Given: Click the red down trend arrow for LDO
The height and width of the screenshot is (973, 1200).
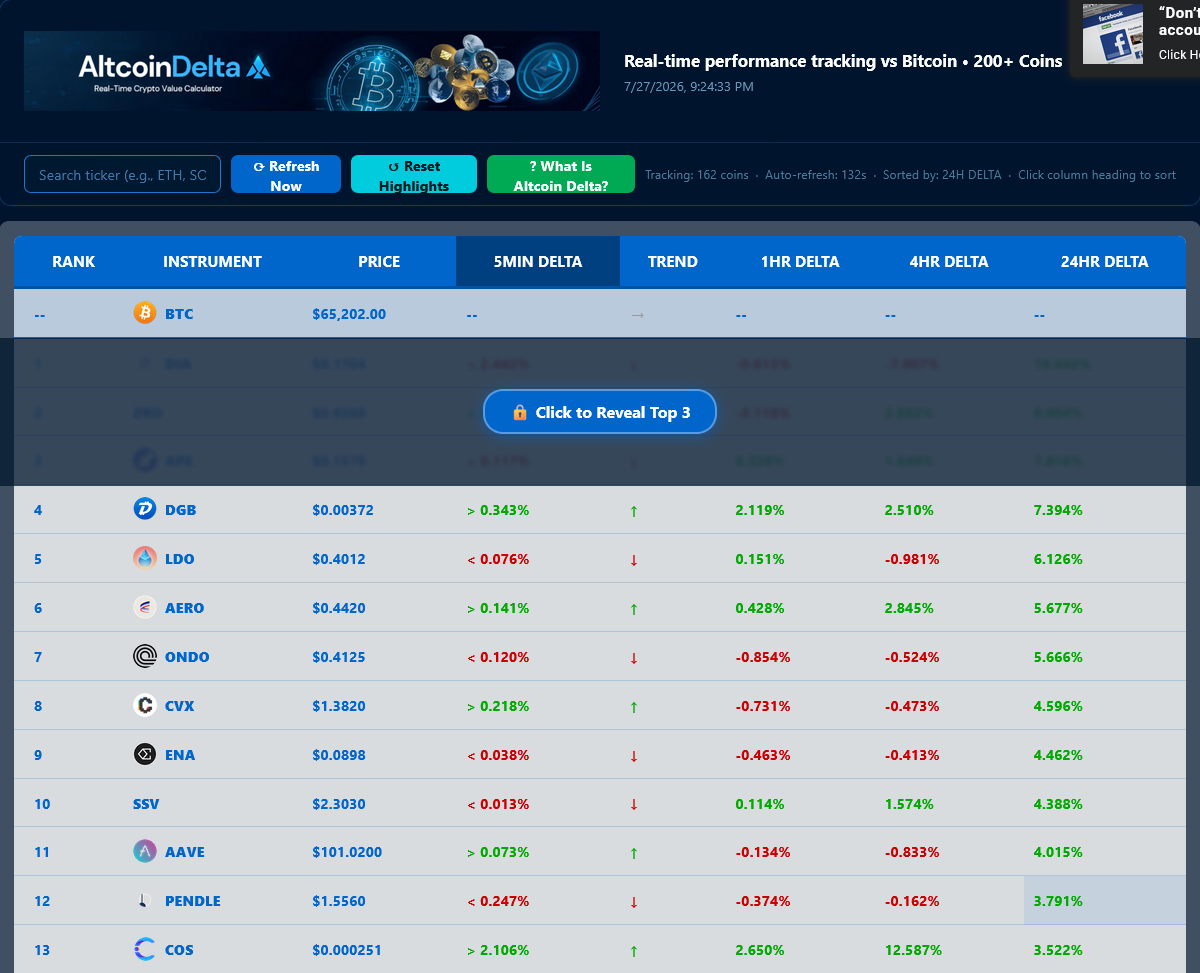Looking at the screenshot, I should [x=634, y=560].
